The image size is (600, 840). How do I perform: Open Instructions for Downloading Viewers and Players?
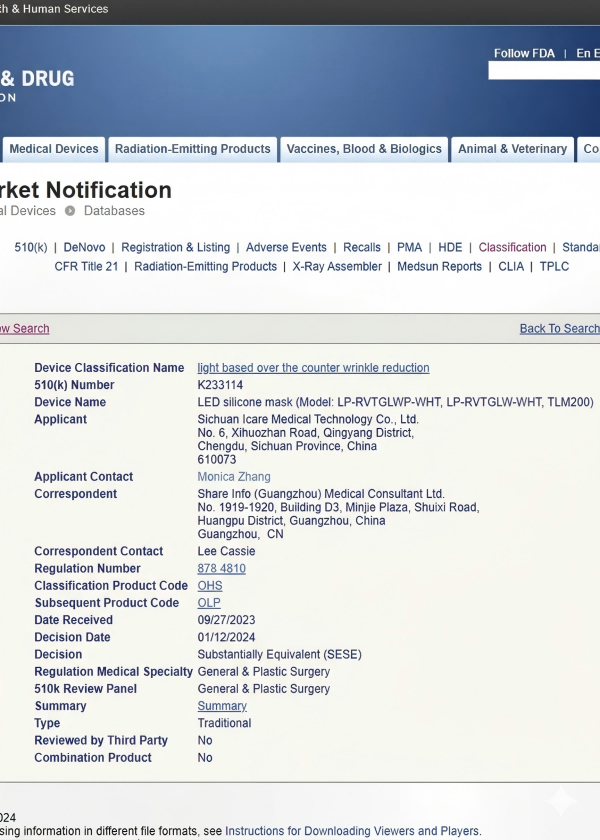(352, 831)
